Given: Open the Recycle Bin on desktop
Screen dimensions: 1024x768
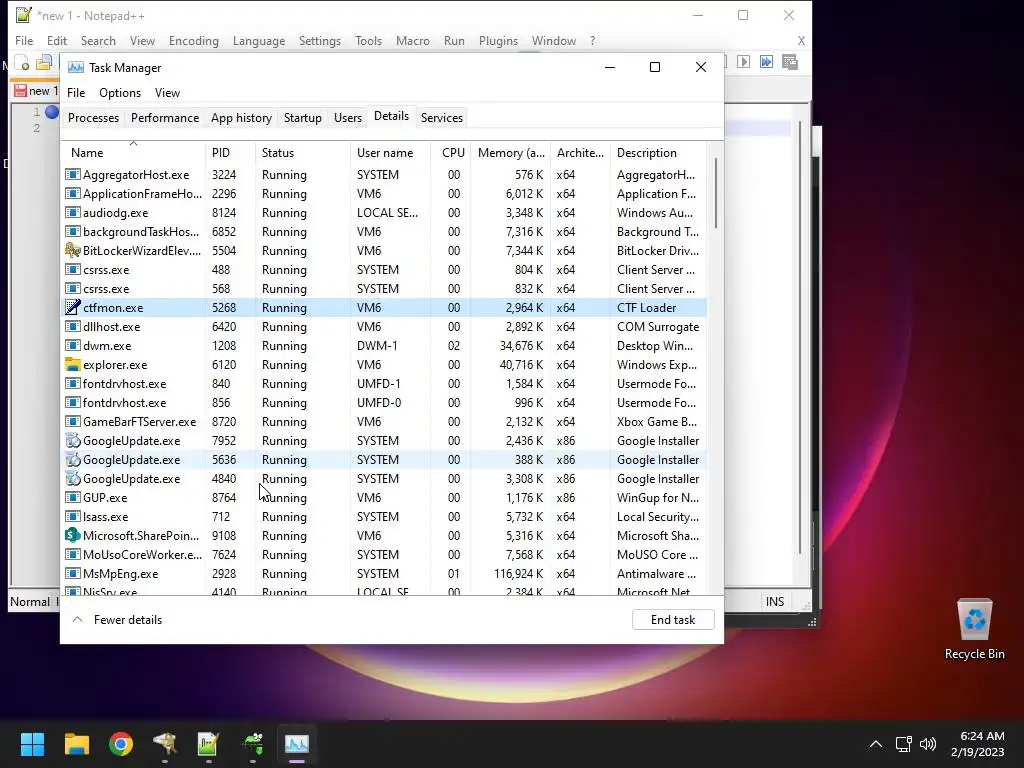Looking at the screenshot, I should pyautogui.click(x=974, y=630).
